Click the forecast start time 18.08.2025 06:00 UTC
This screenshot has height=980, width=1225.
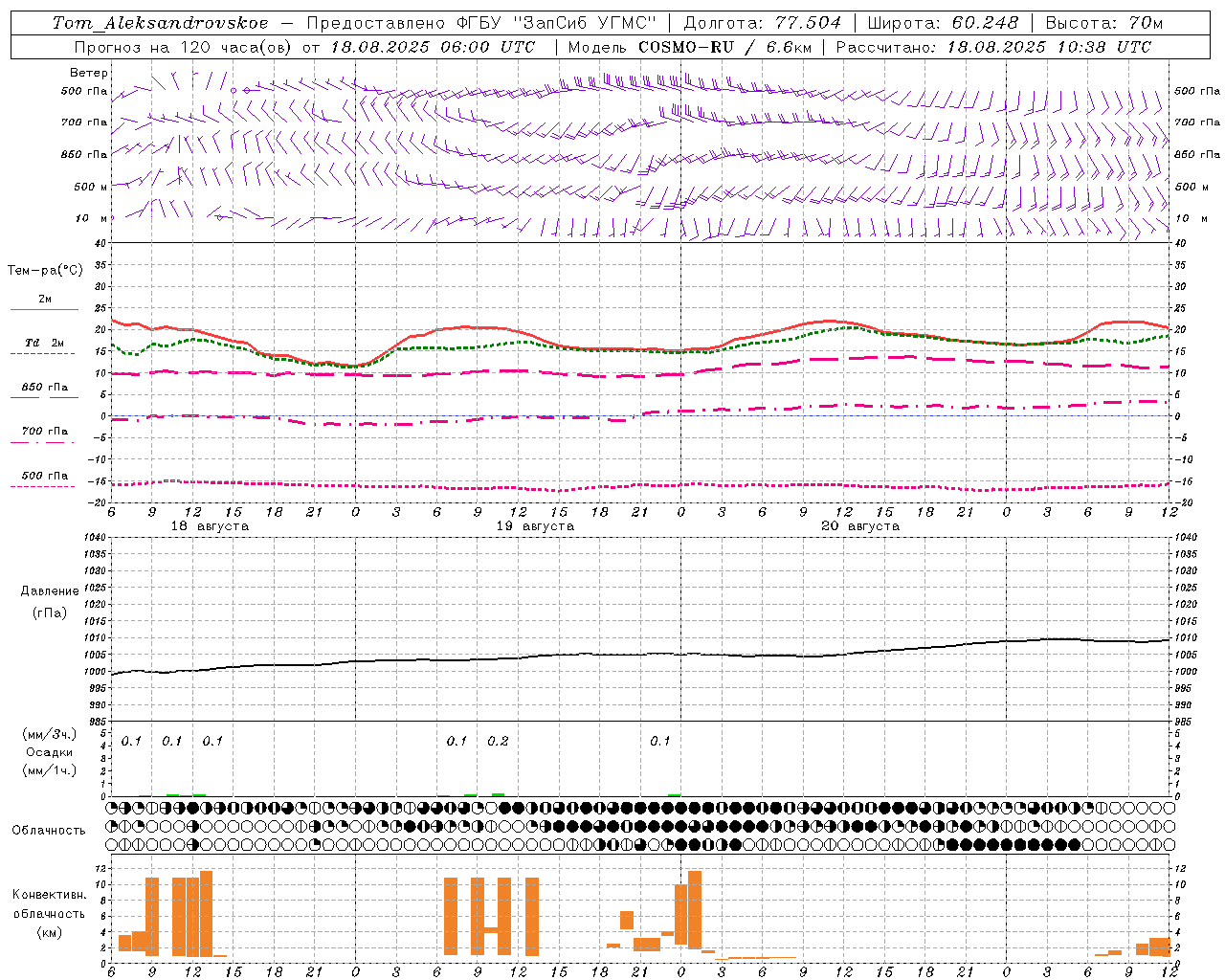point(433,47)
